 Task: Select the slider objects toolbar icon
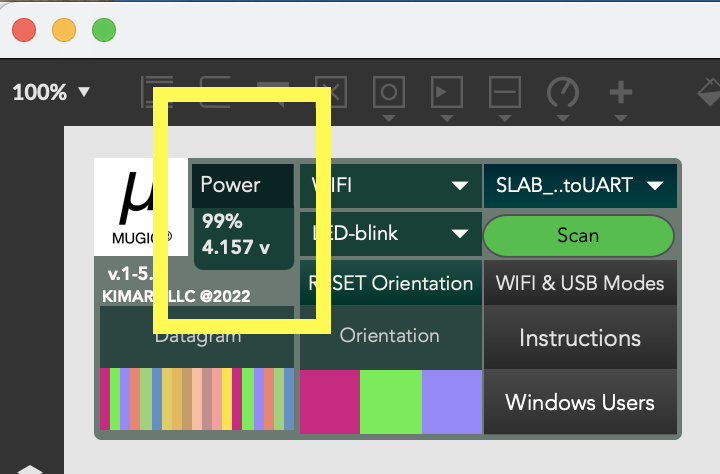505,93
